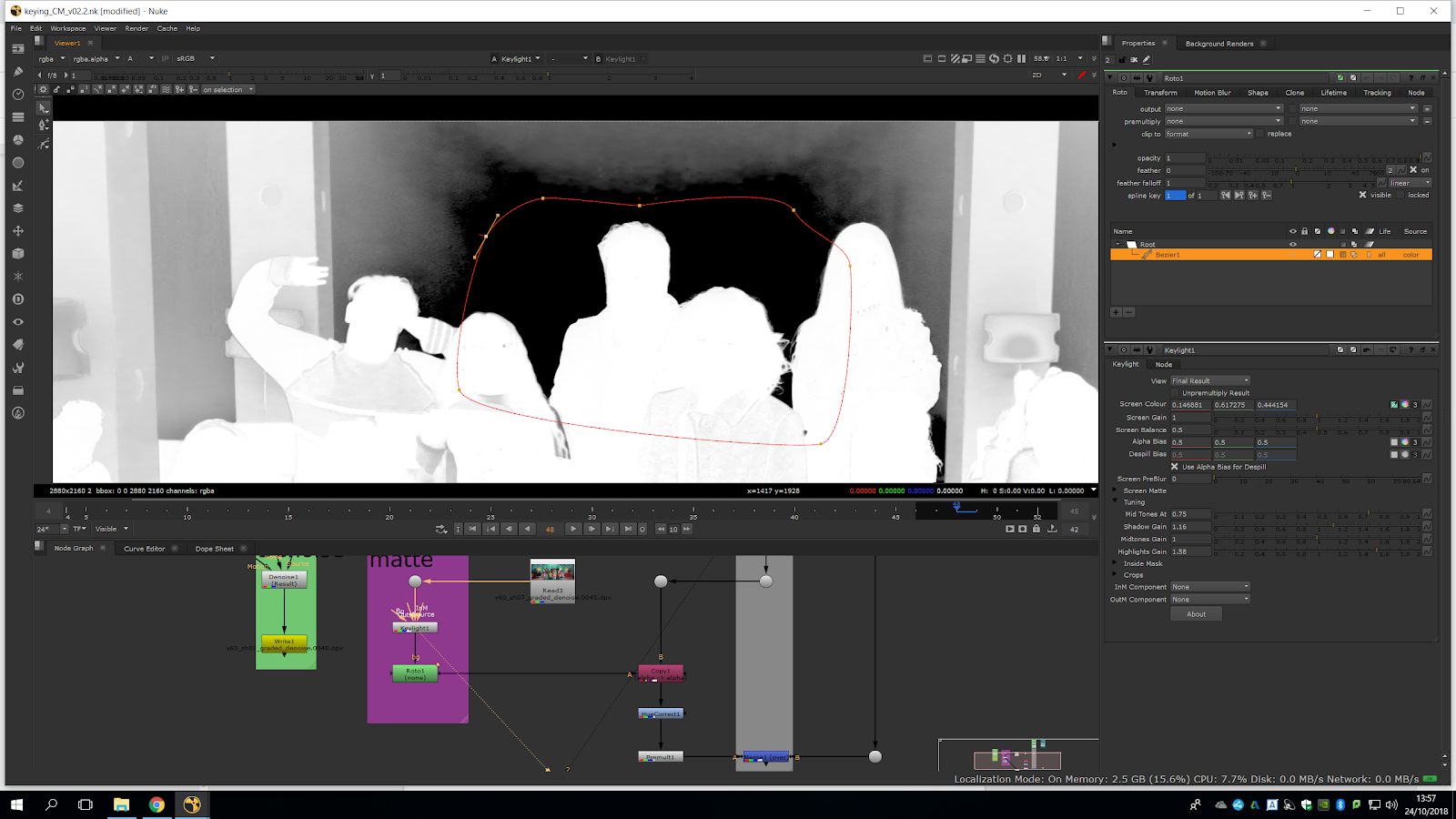Open the 3D nodes menu (cube icon)

(18, 254)
